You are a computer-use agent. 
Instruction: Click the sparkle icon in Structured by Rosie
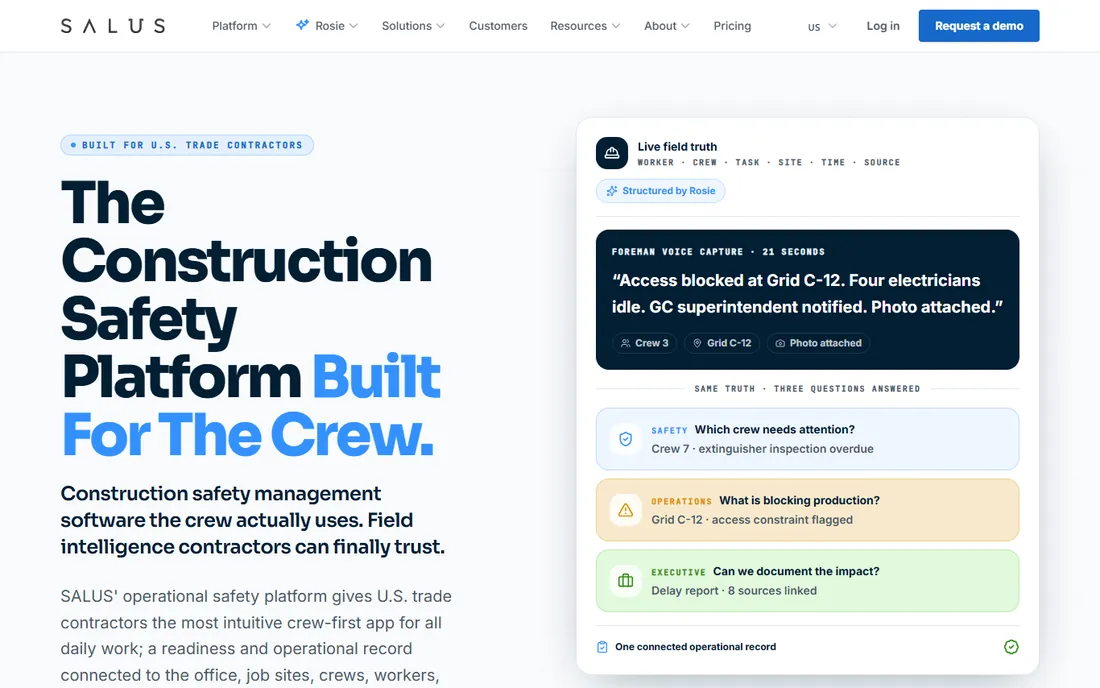point(612,191)
